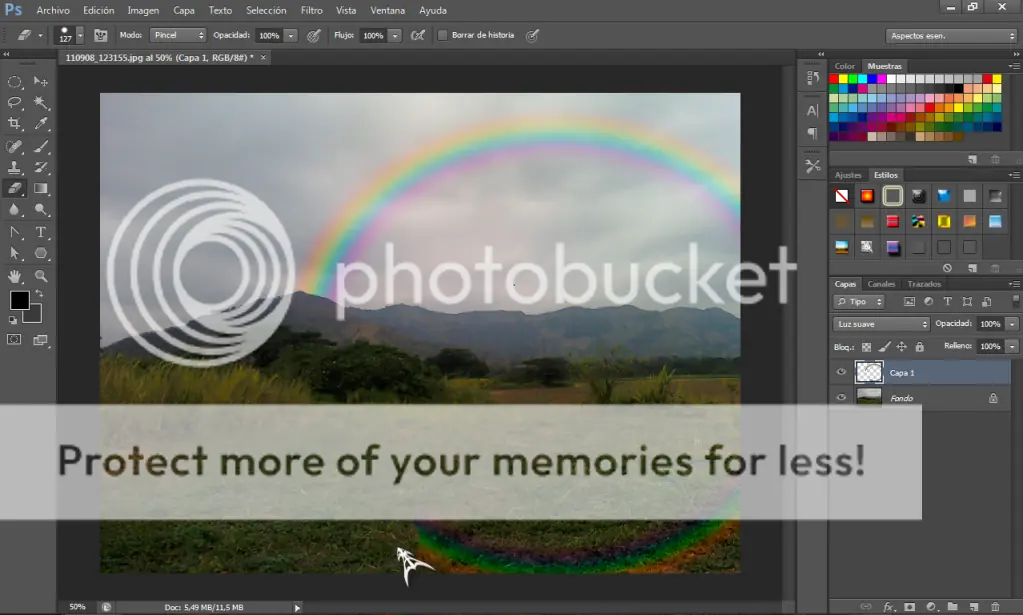Select the Elliptical Marquee tool
The width and height of the screenshot is (1023, 615).
point(14,82)
